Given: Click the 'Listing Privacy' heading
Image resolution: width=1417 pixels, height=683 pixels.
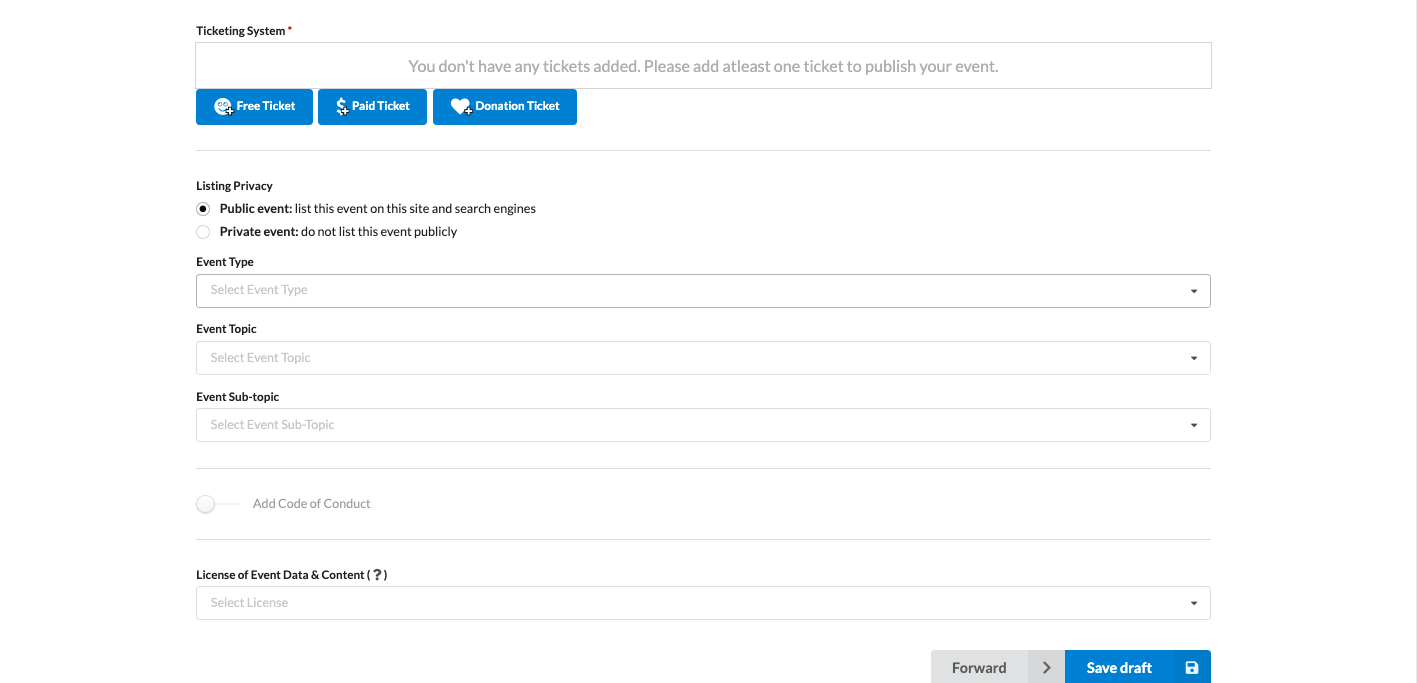Looking at the screenshot, I should click(234, 186).
